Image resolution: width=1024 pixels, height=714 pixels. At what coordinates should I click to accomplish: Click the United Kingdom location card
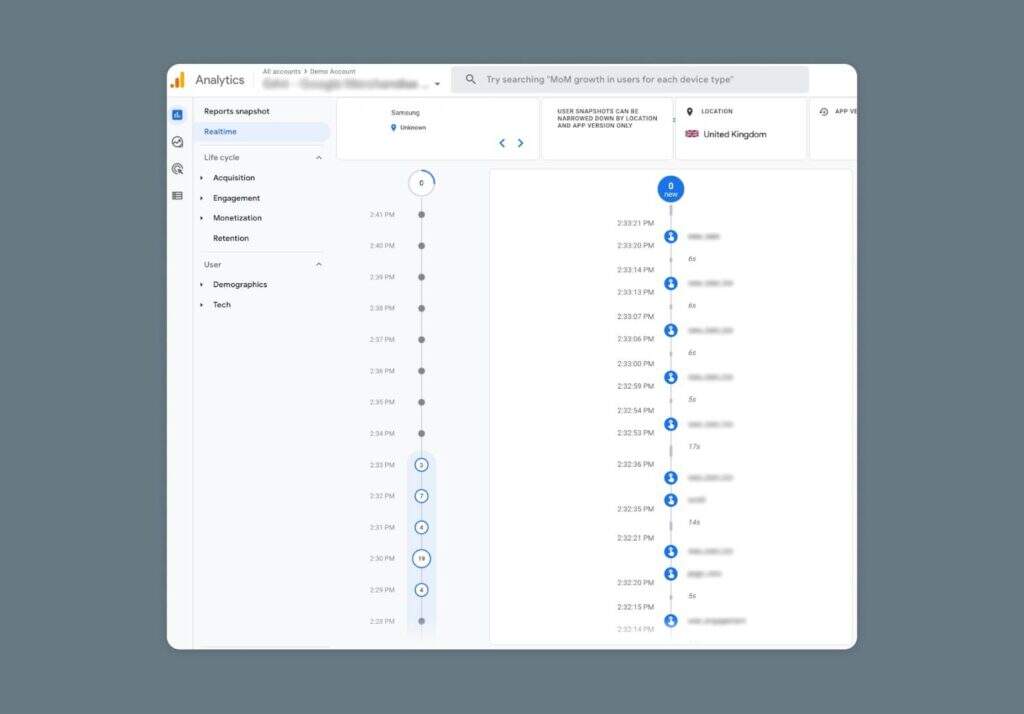[x=740, y=129]
